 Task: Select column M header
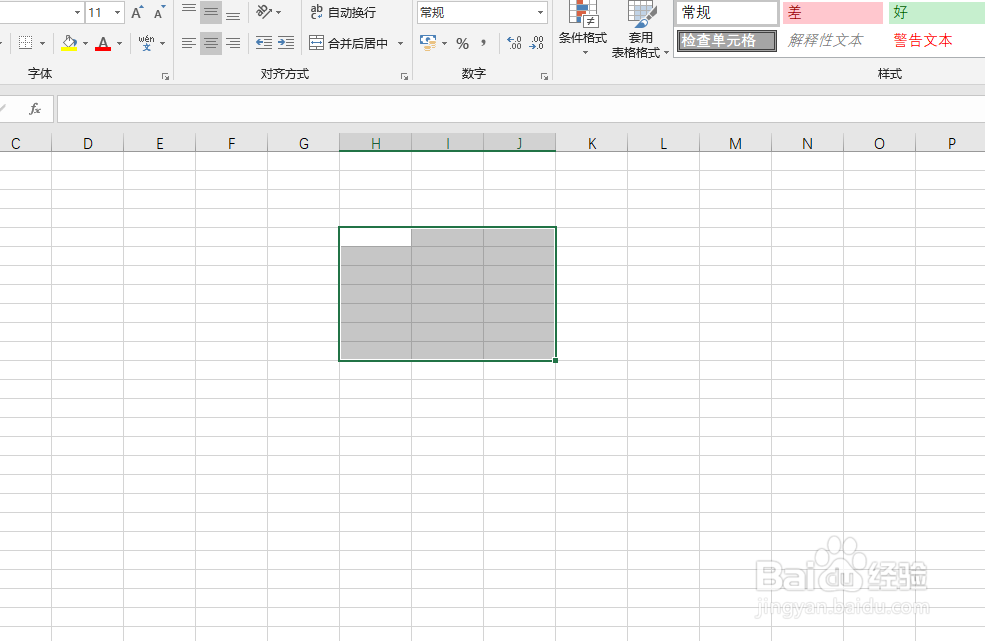click(736, 143)
